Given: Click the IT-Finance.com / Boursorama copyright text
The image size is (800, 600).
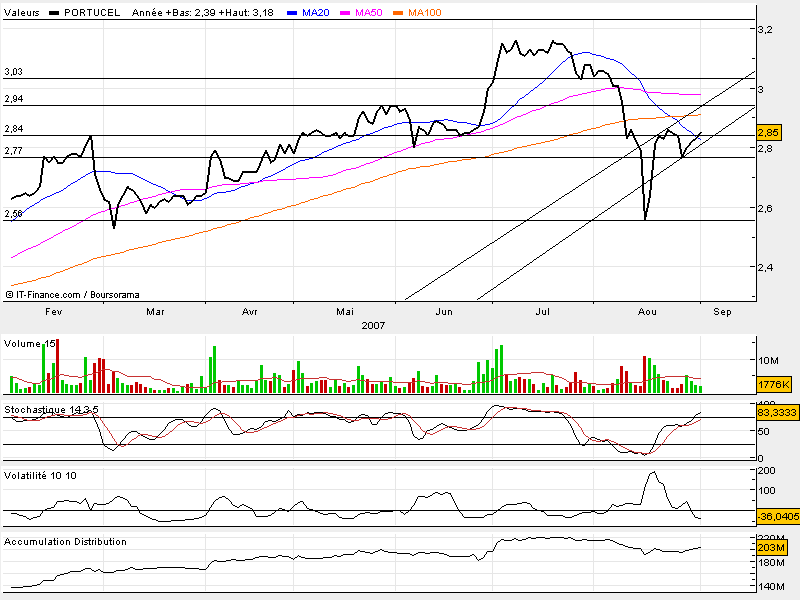Looking at the screenshot, I should (72, 294).
